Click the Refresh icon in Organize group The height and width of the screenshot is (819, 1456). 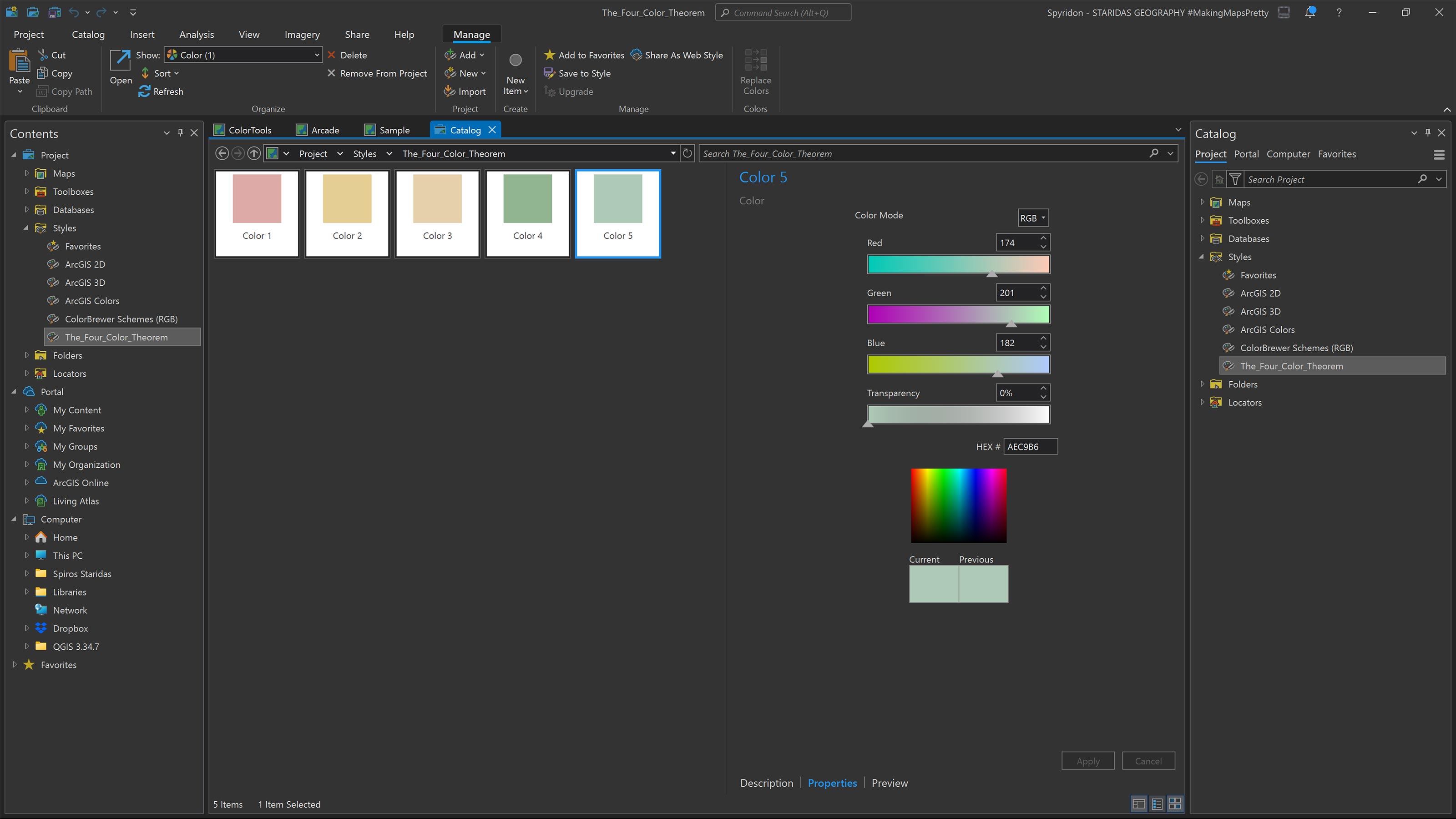tap(144, 91)
